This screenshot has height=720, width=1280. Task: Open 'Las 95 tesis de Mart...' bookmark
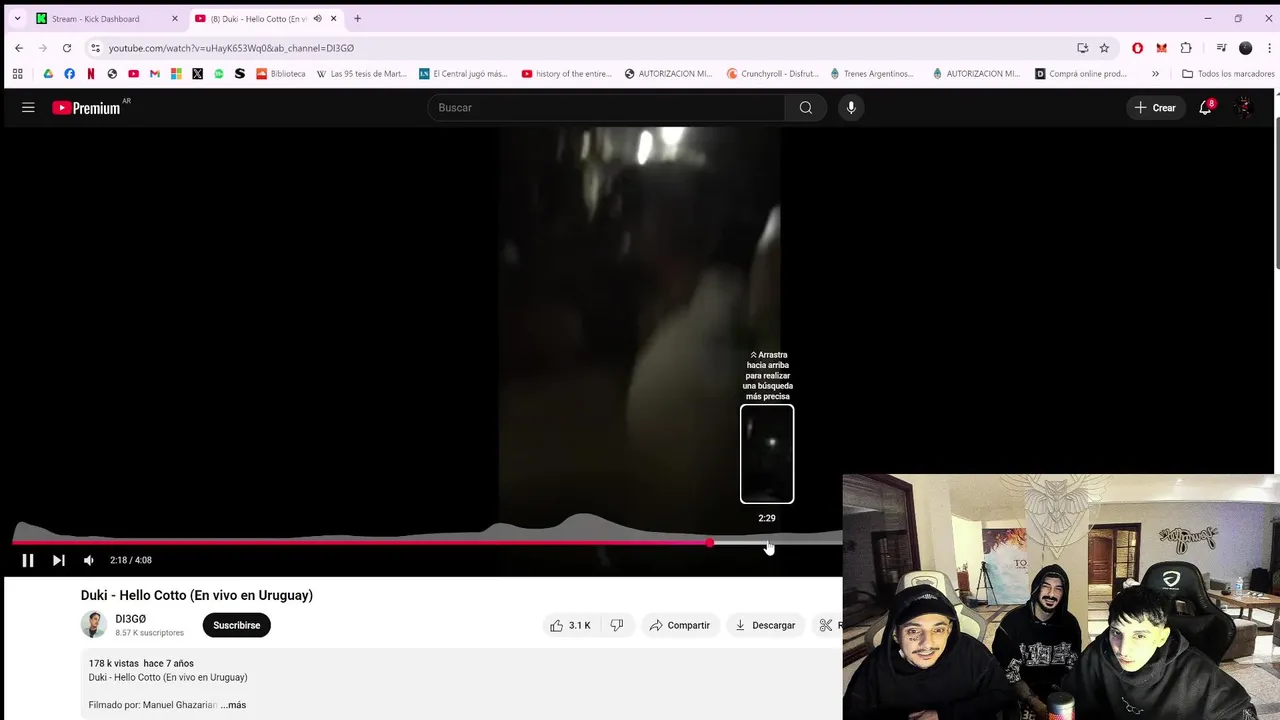(x=361, y=73)
